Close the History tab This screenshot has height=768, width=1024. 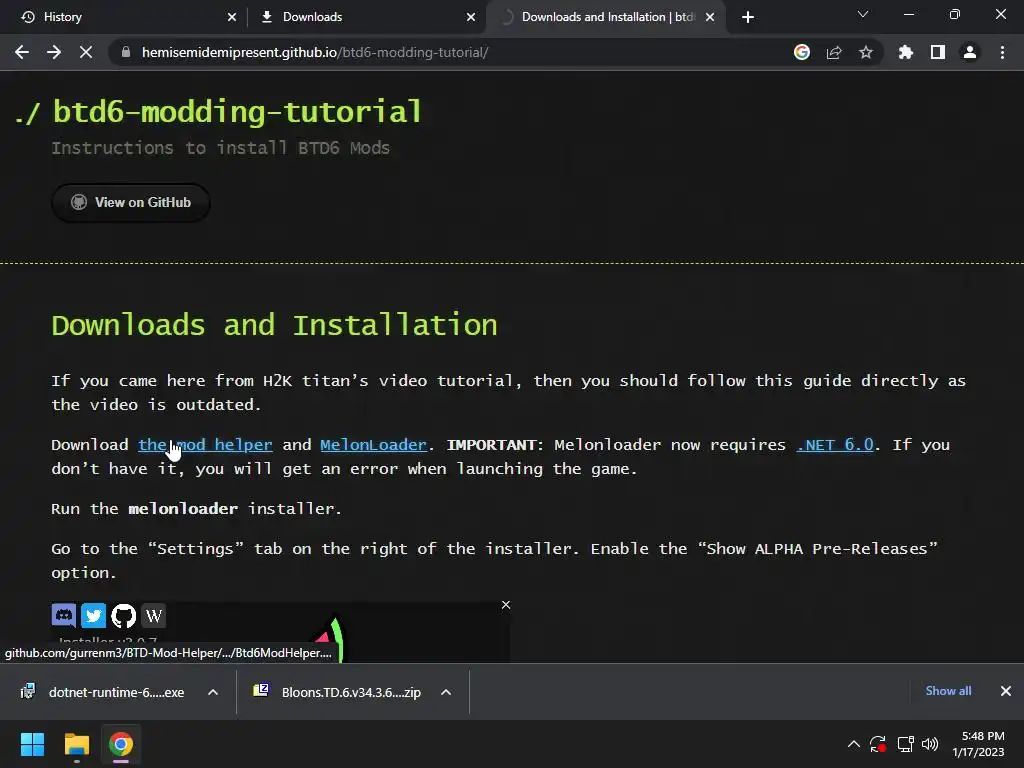tap(232, 17)
